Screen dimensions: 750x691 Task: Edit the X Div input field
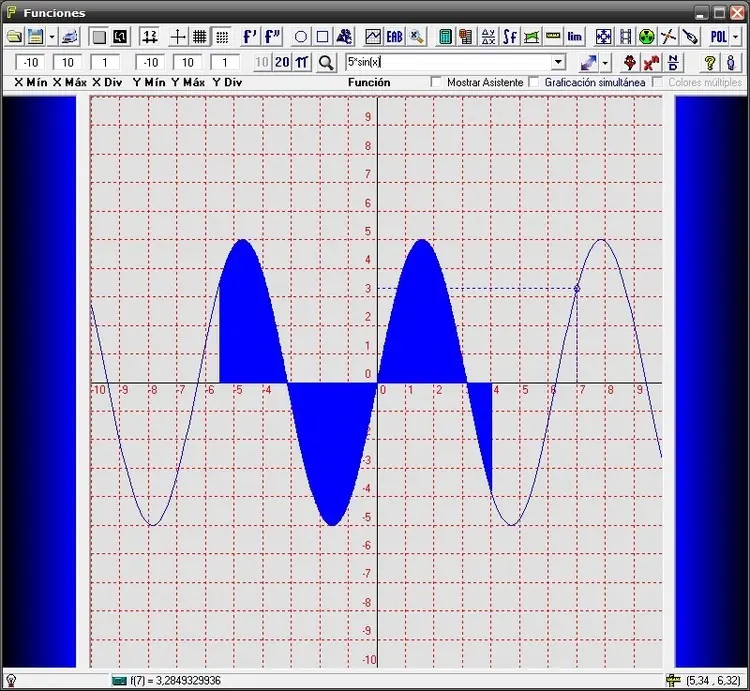click(105, 63)
